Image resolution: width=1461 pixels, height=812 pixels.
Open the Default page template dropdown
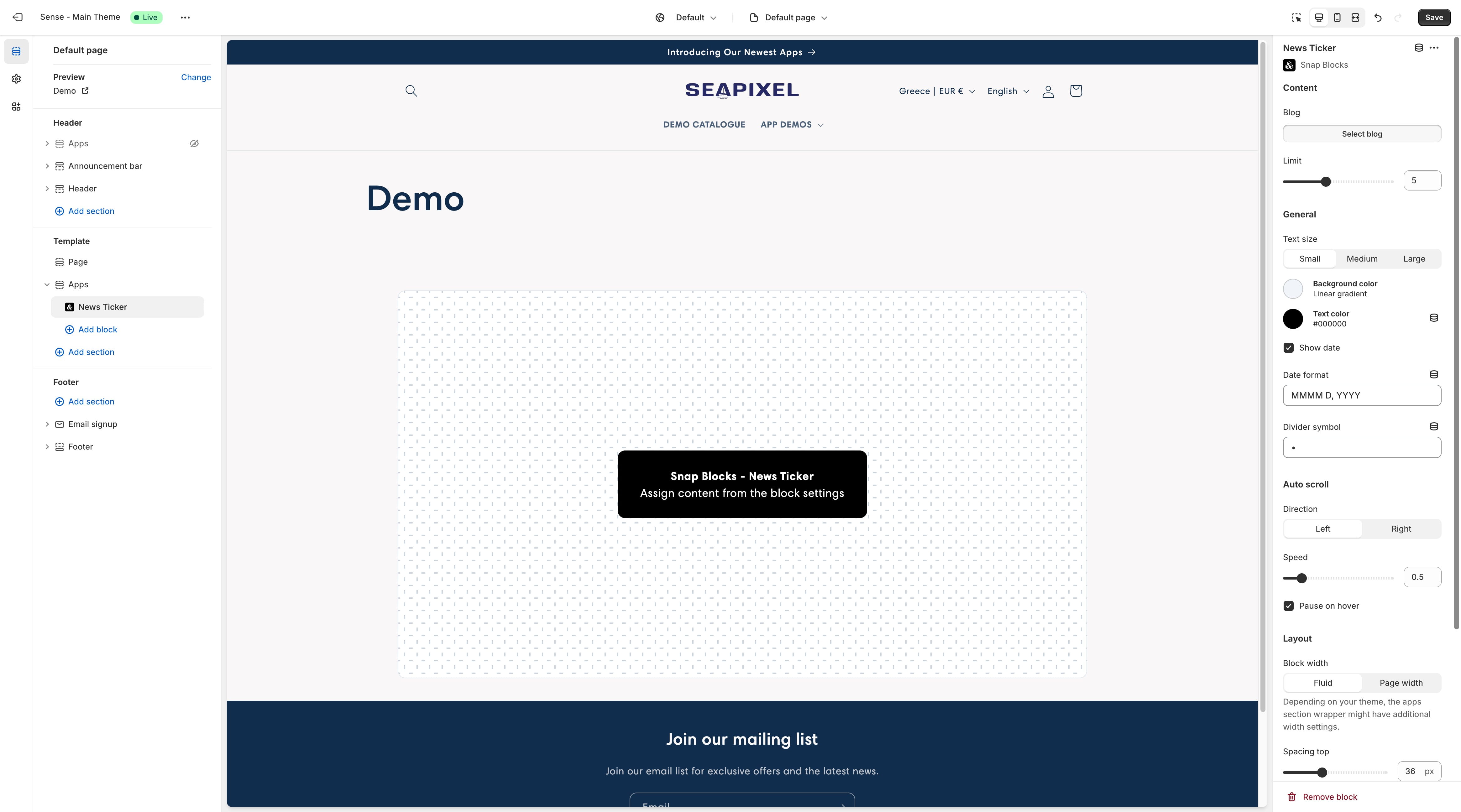pyautogui.click(x=788, y=18)
